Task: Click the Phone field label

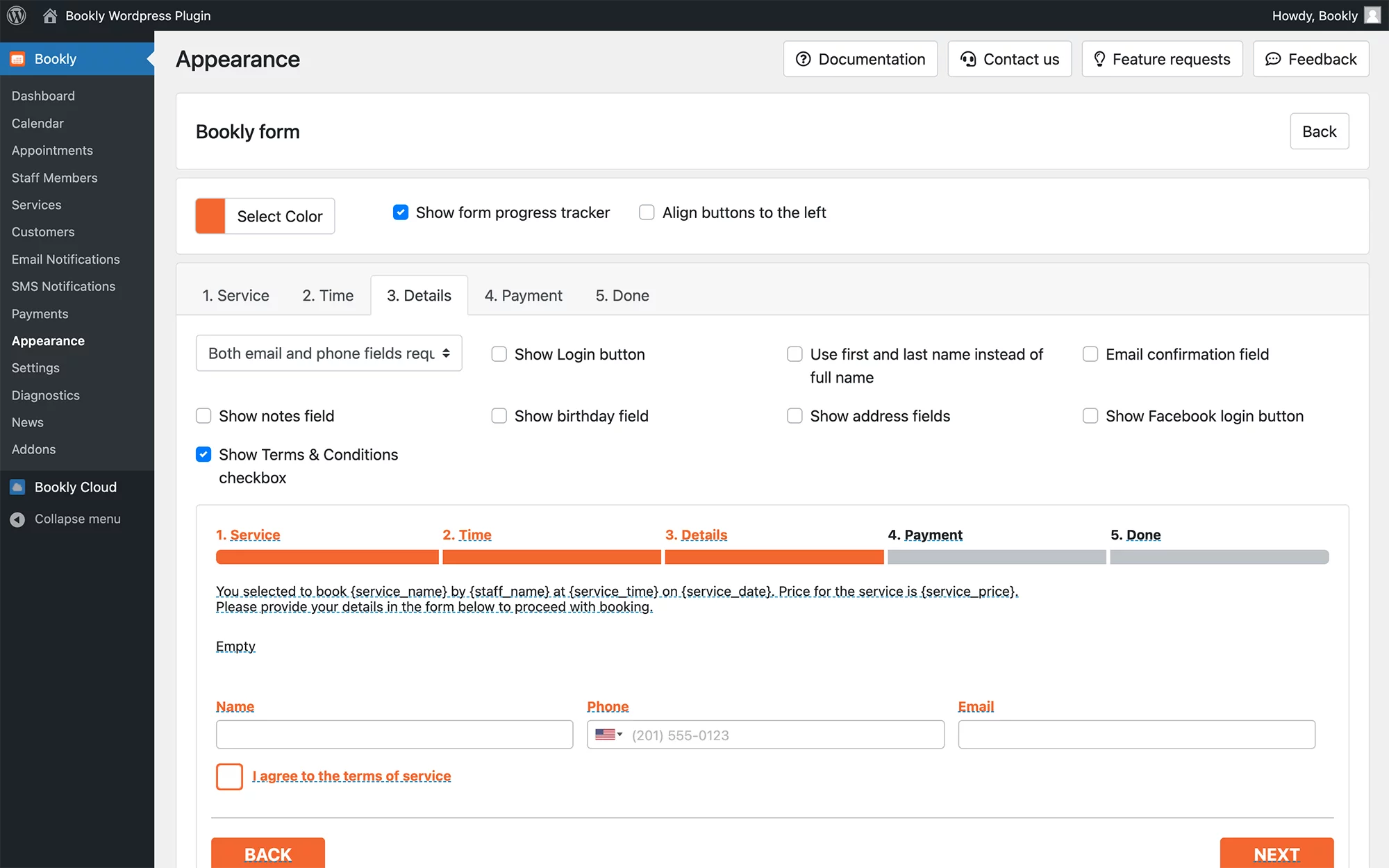Action: click(608, 706)
